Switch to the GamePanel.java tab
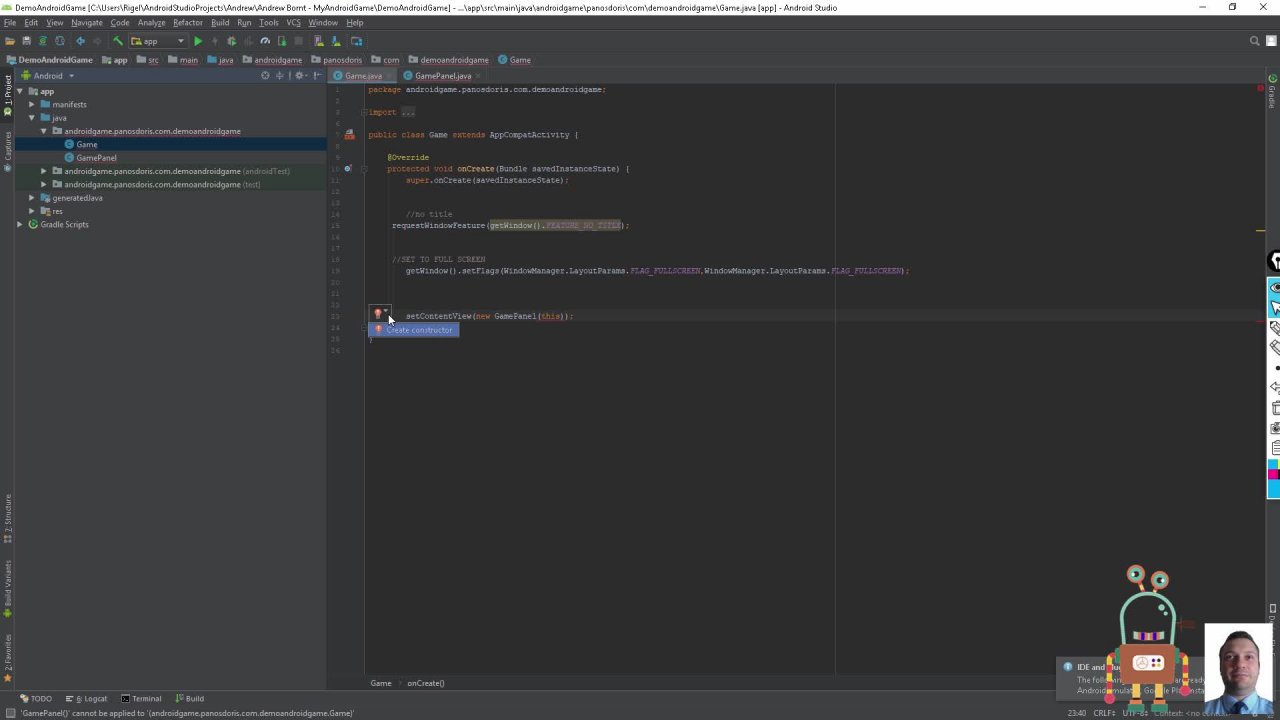The image size is (1280, 720). [x=442, y=76]
